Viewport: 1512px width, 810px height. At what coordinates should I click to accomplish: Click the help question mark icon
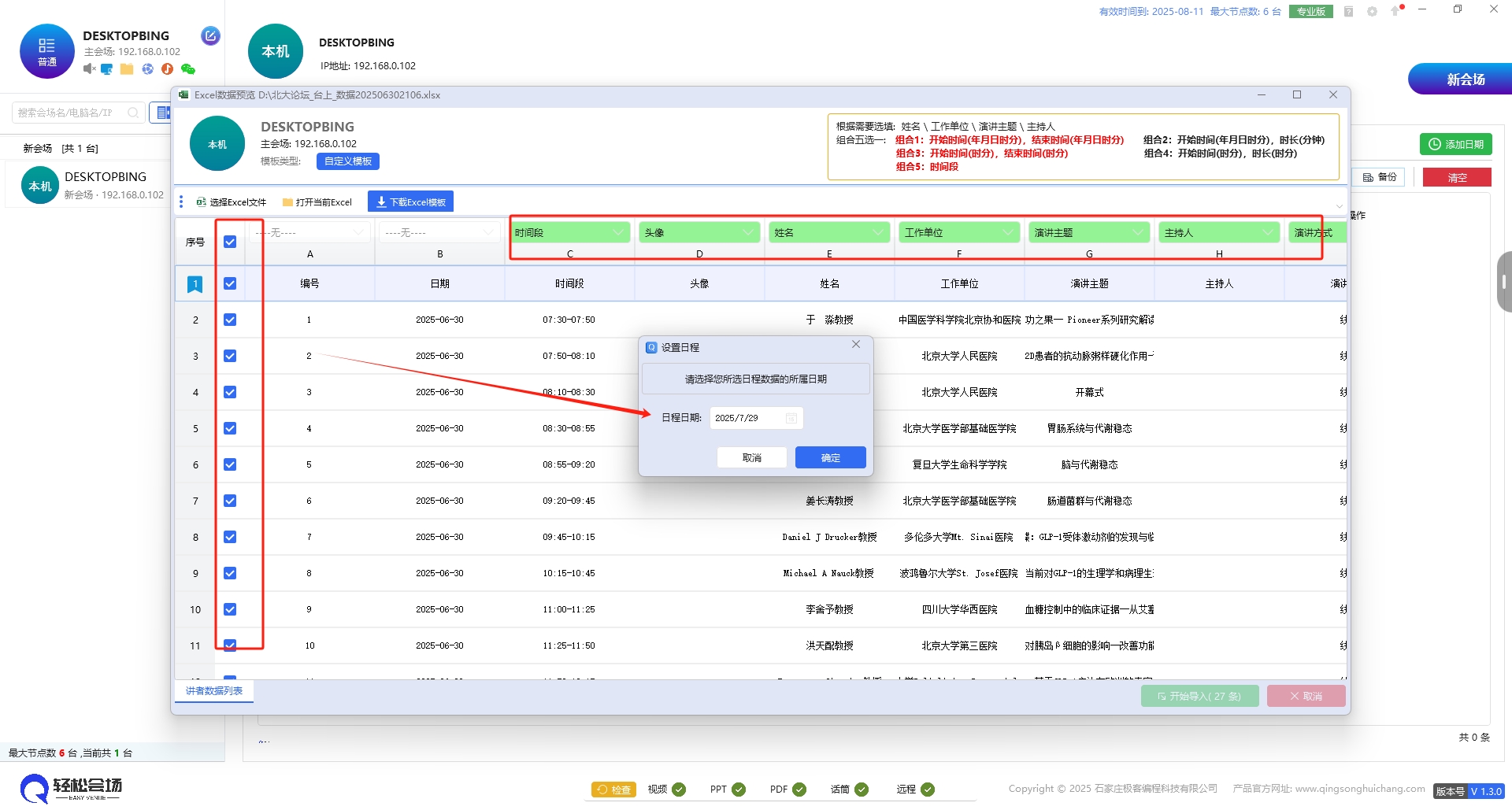1348,11
